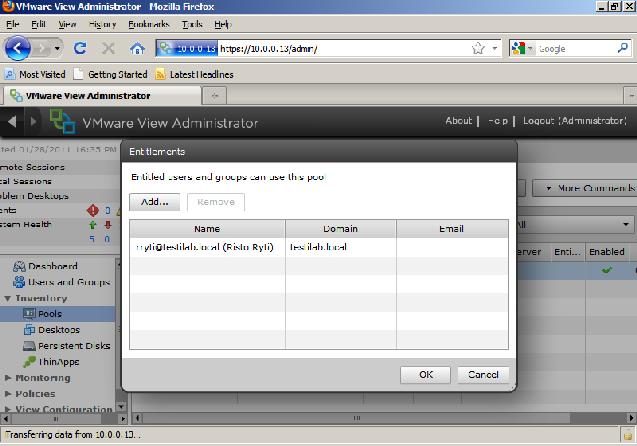Switch to the VMware View Administrator tab
This screenshot has height=446, width=637.
point(102,96)
